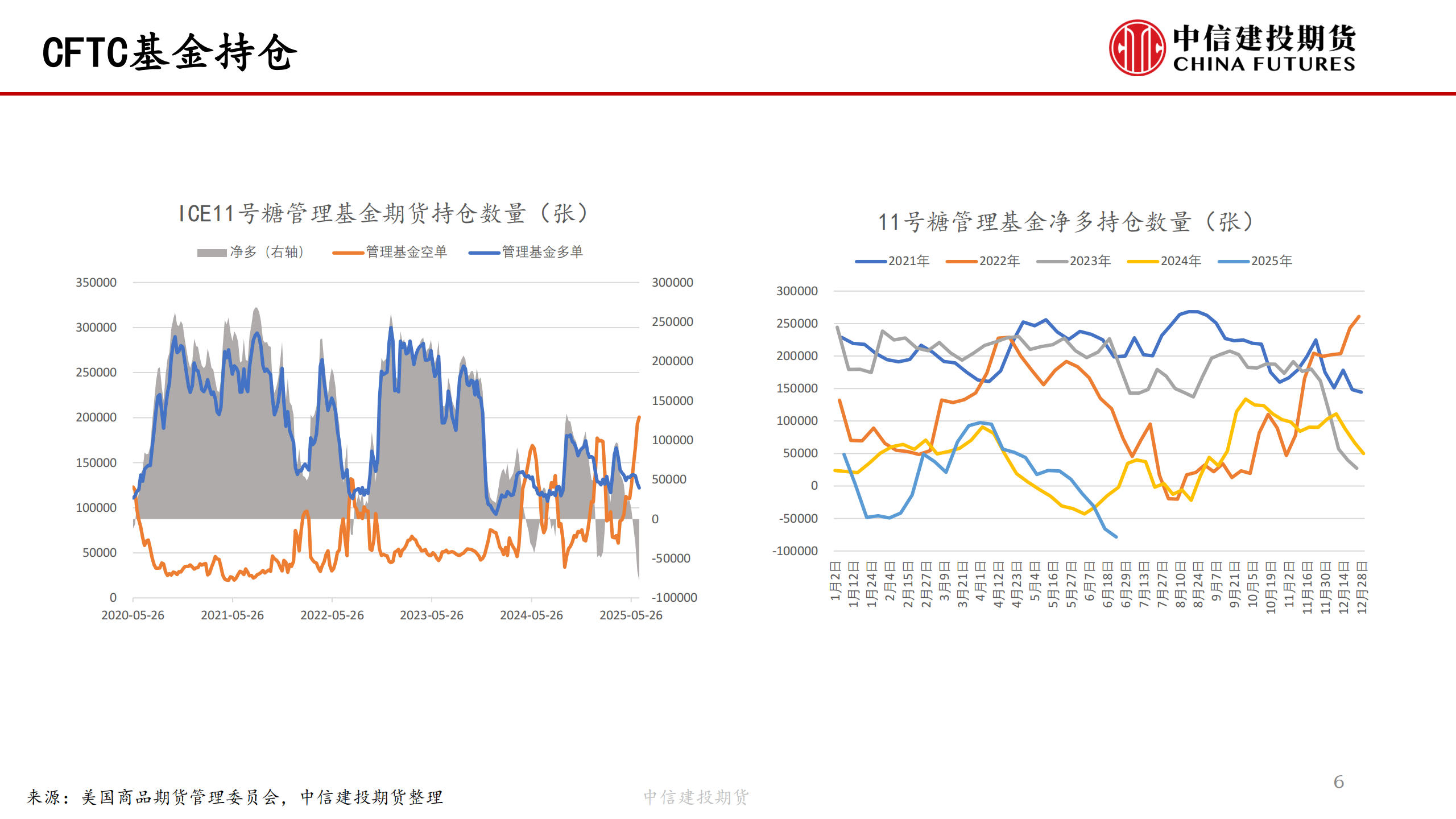This screenshot has height=819, width=1456.
Task: Click the 350000 left axis label
Action: (96, 283)
